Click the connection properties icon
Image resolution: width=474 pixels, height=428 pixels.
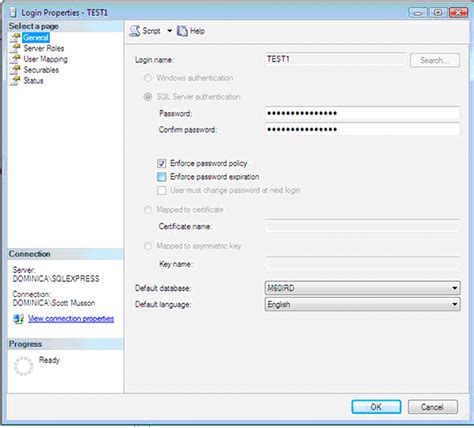click(18, 319)
